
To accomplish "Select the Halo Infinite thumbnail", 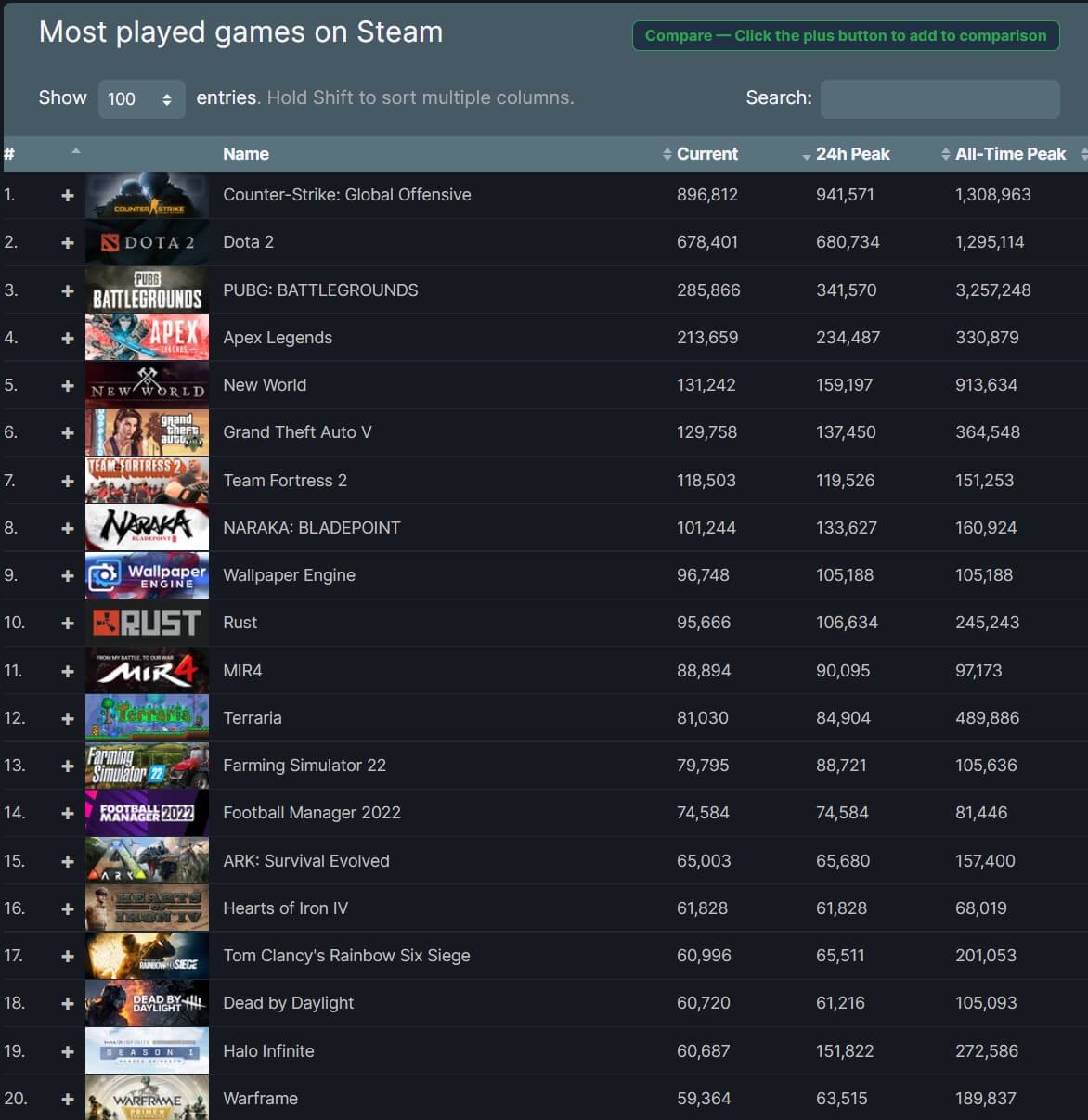I will point(147,1050).
